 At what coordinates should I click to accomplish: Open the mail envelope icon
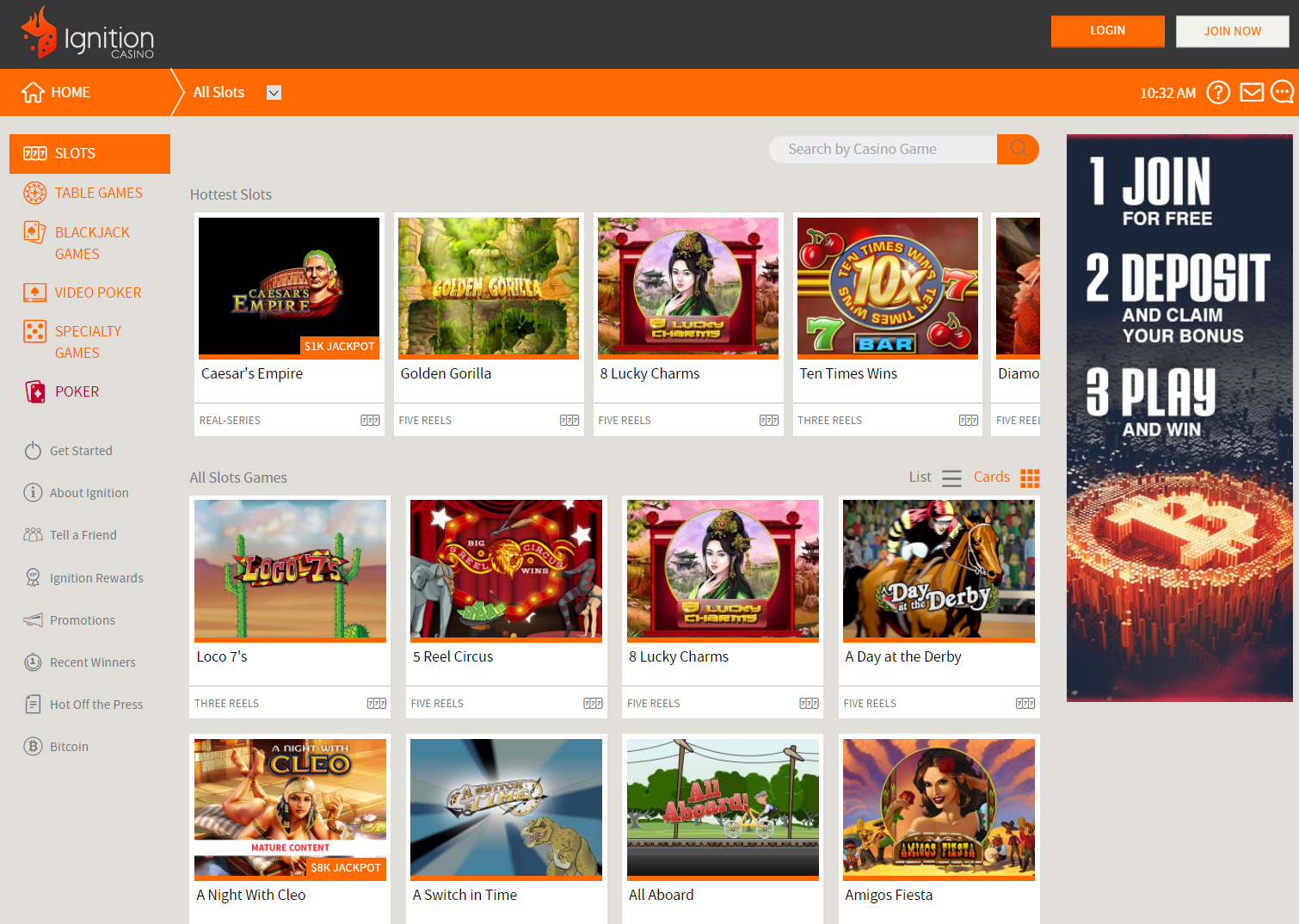[x=1252, y=92]
